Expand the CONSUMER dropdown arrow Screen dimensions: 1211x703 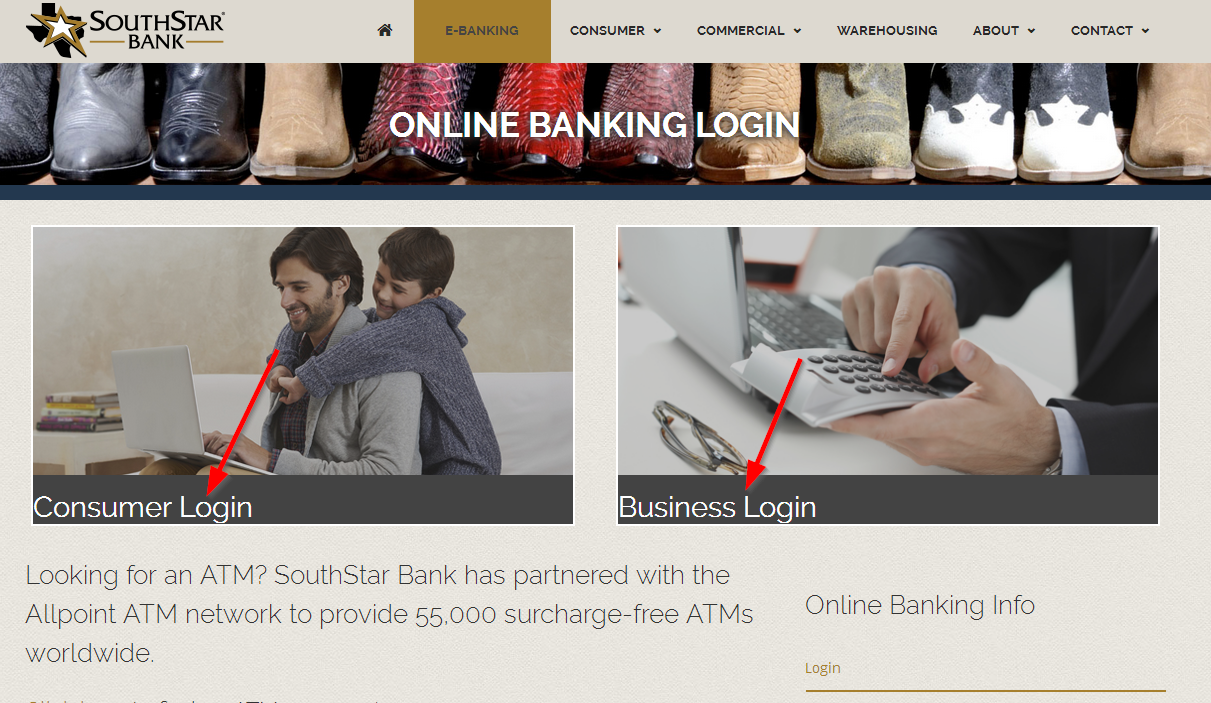[x=657, y=31]
